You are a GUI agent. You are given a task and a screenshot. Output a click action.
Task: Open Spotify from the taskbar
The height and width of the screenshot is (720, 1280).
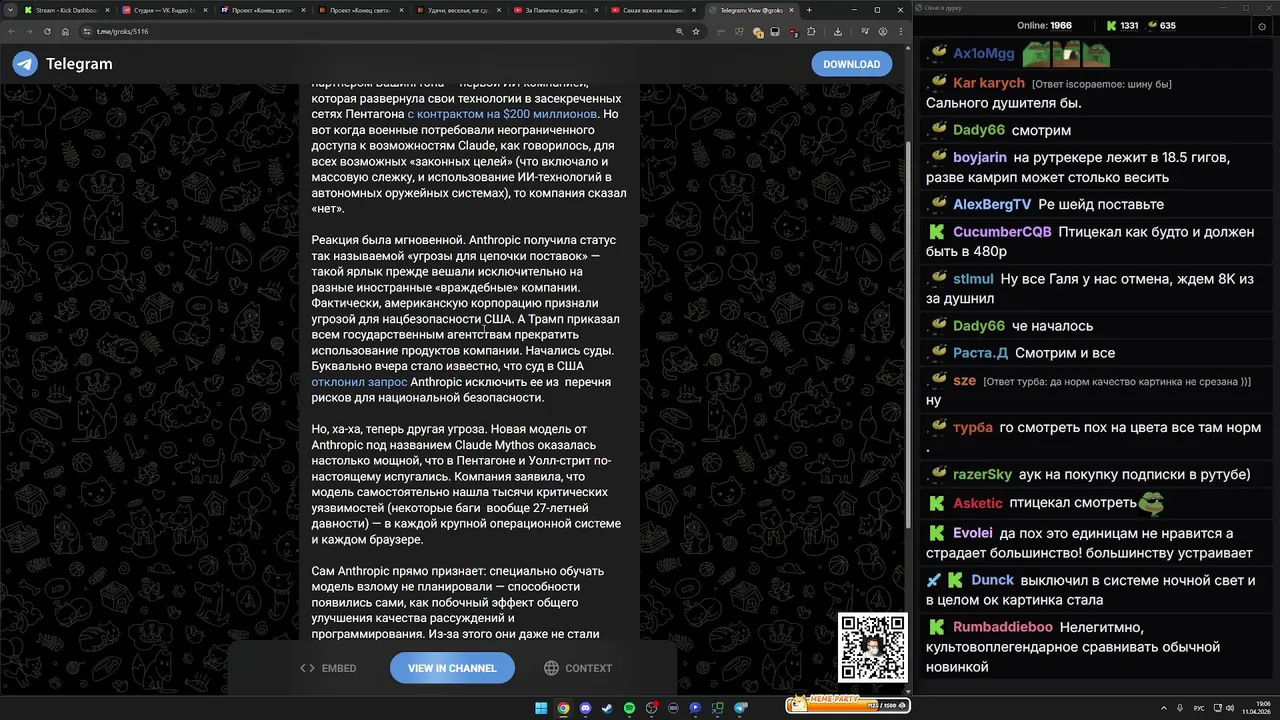(x=629, y=708)
